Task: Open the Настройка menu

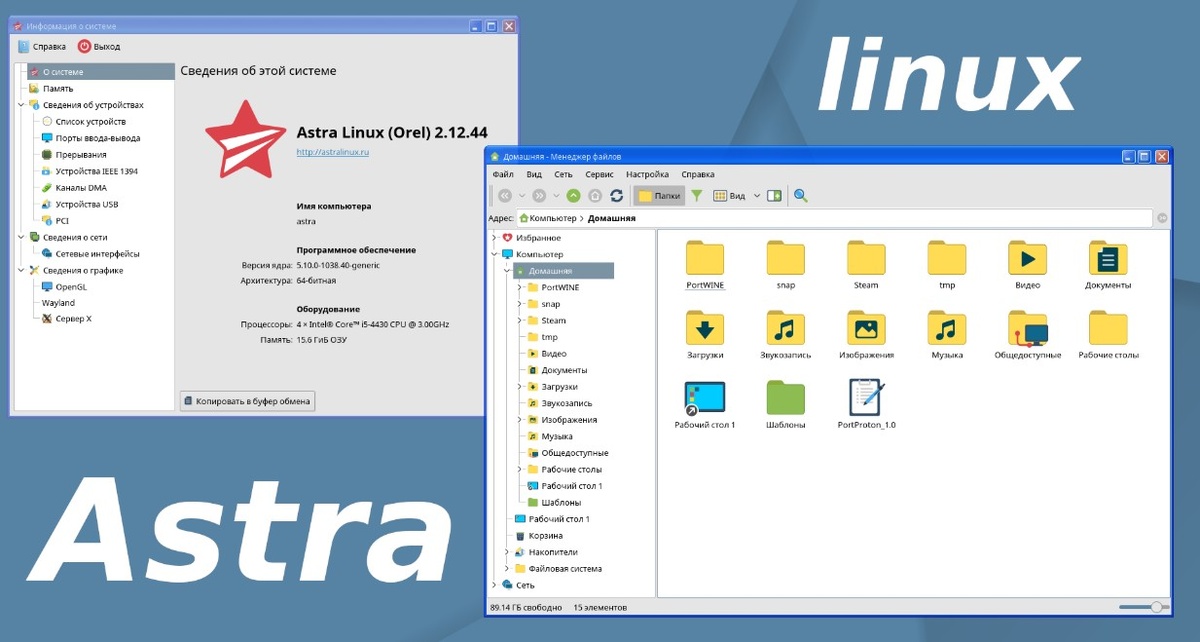Action: point(647,174)
